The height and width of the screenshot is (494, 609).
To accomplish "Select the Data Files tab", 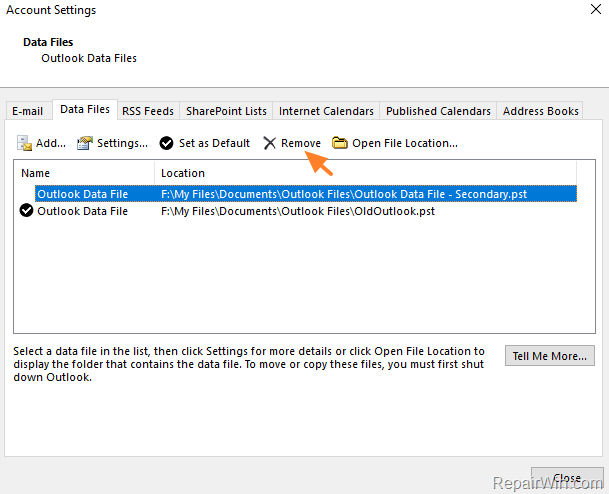I will (85, 110).
